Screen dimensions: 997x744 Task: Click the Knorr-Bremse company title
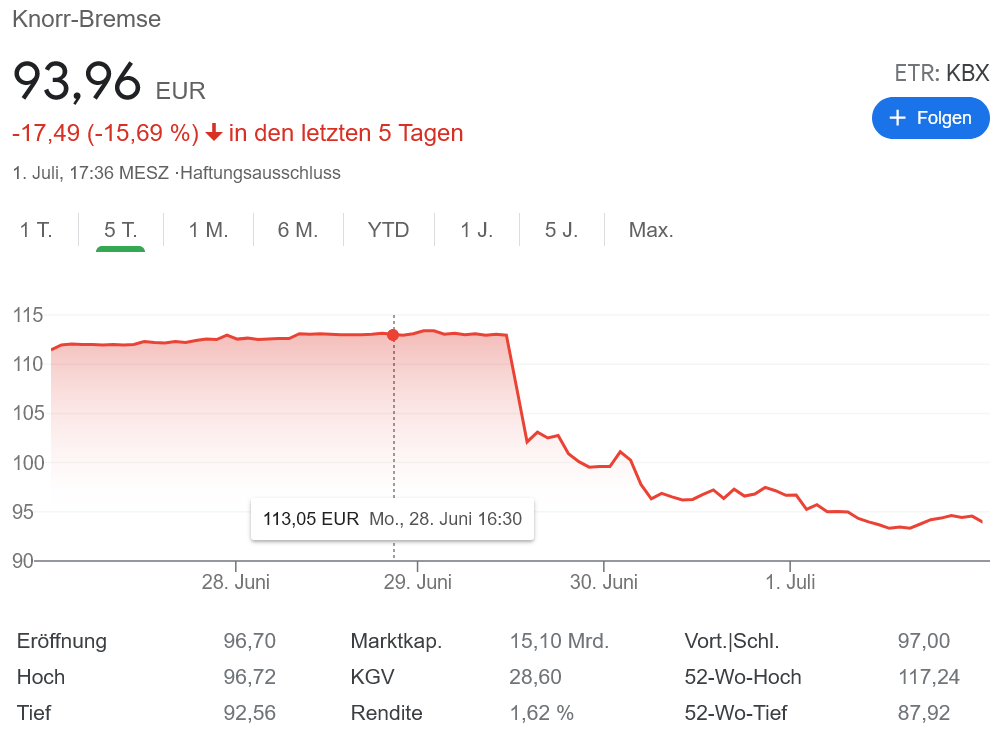[x=86, y=19]
